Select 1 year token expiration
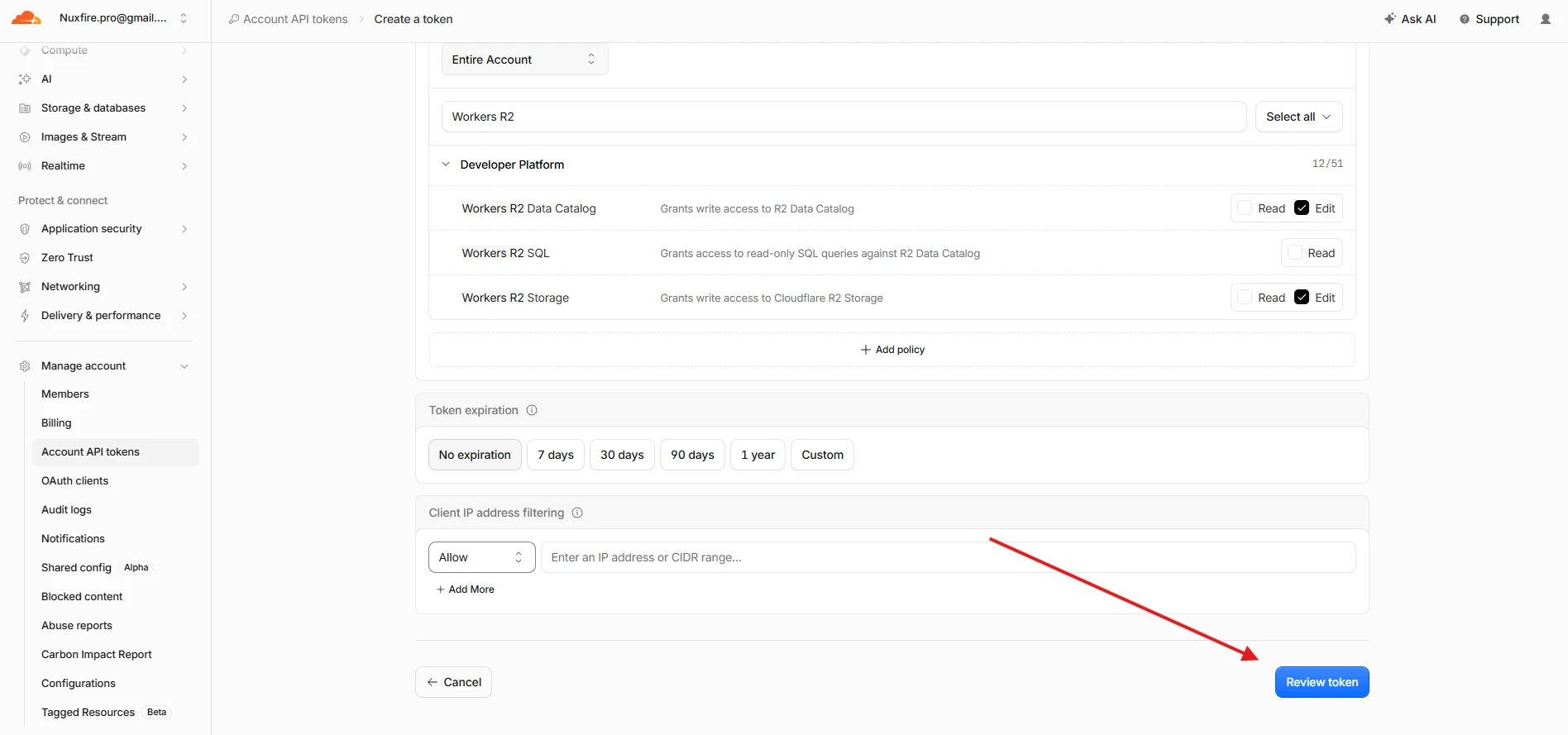 [x=758, y=455]
